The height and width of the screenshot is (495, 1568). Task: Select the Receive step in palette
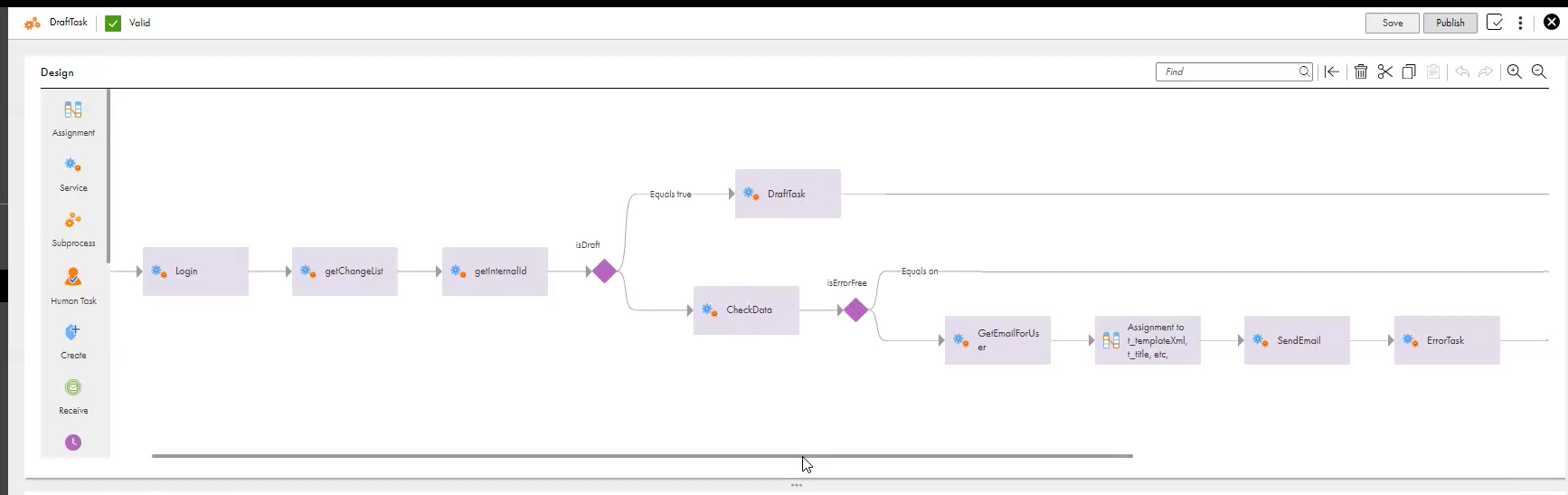click(73, 396)
